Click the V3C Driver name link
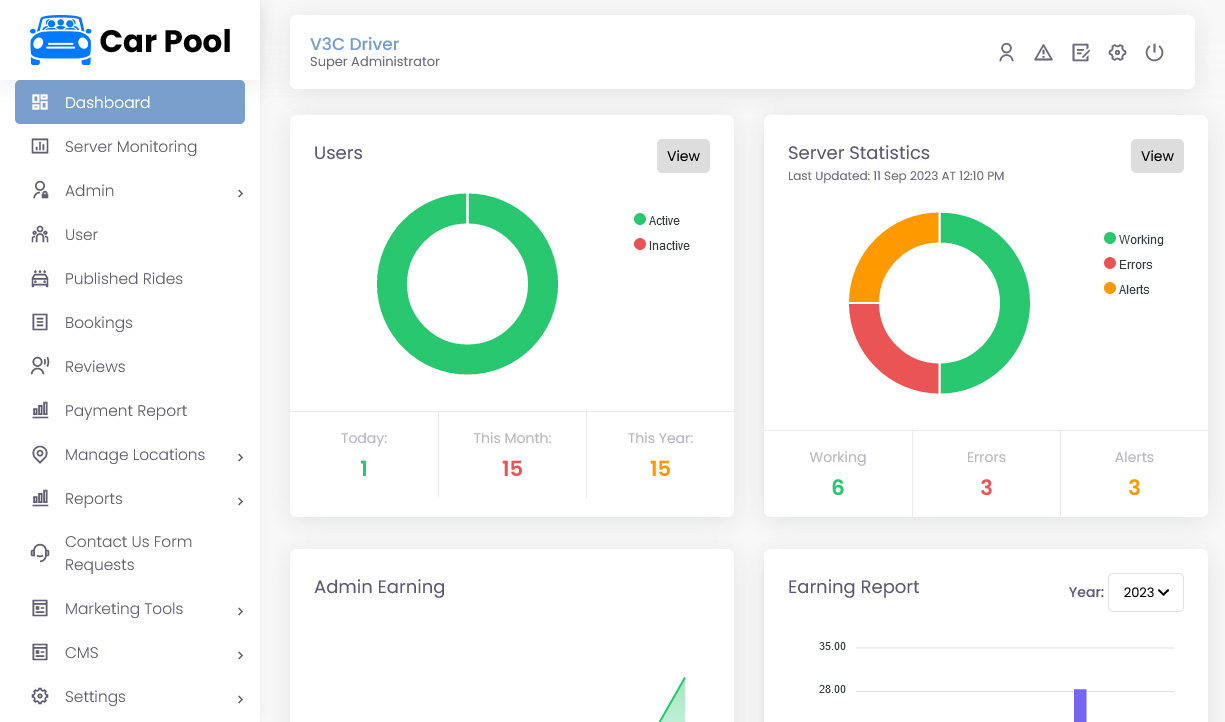The height and width of the screenshot is (722, 1225). pyautogui.click(x=354, y=44)
